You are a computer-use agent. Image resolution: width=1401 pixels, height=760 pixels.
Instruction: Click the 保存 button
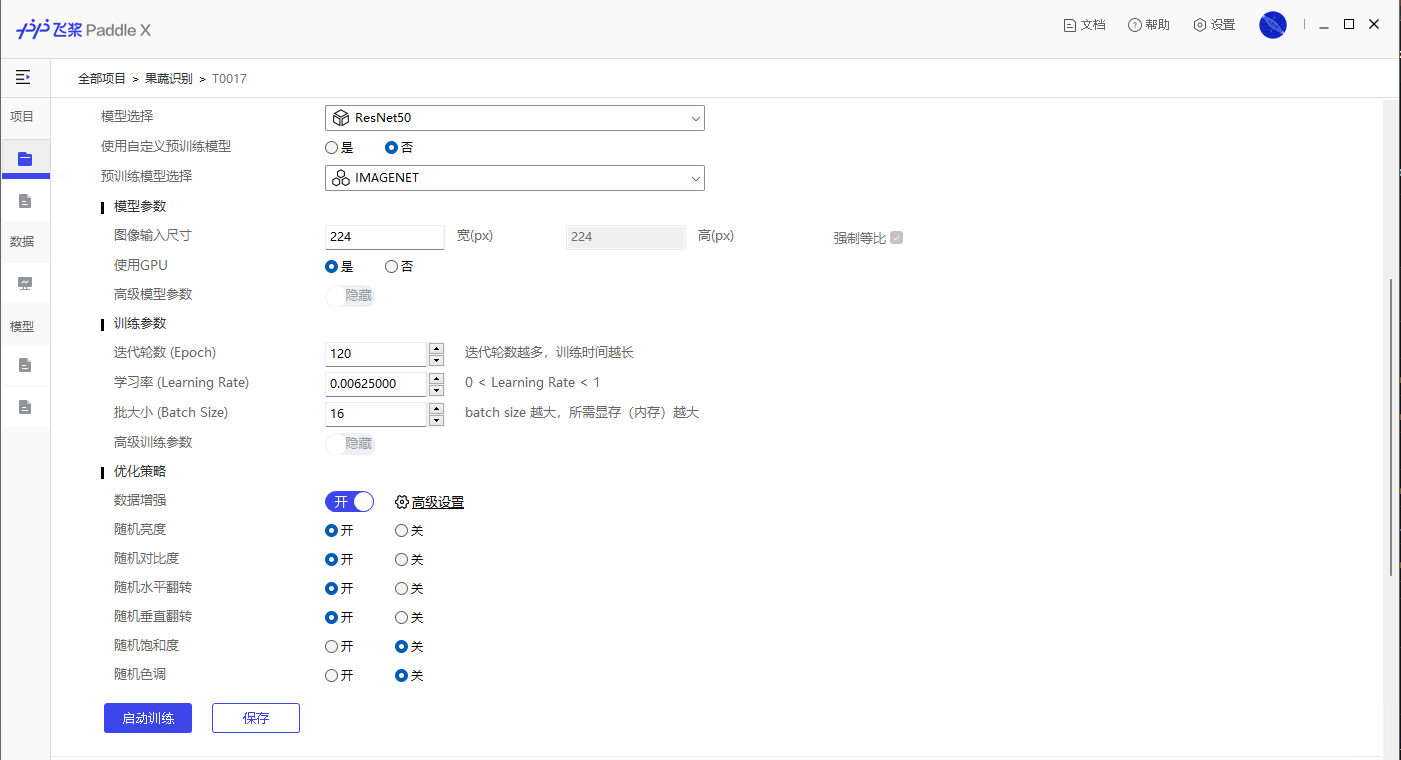pyautogui.click(x=255, y=717)
